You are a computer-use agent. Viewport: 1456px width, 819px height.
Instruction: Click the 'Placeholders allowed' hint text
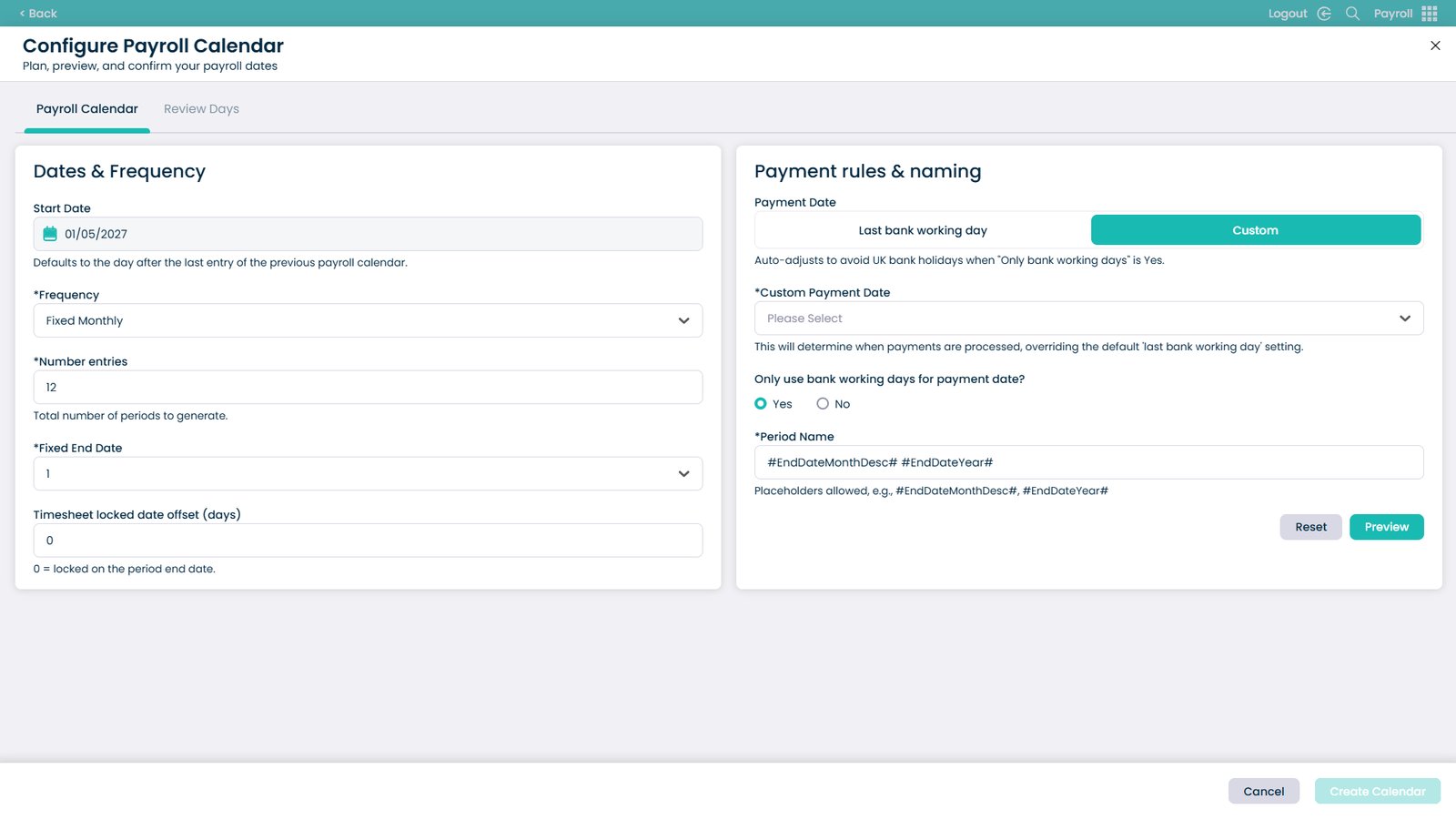click(931, 490)
